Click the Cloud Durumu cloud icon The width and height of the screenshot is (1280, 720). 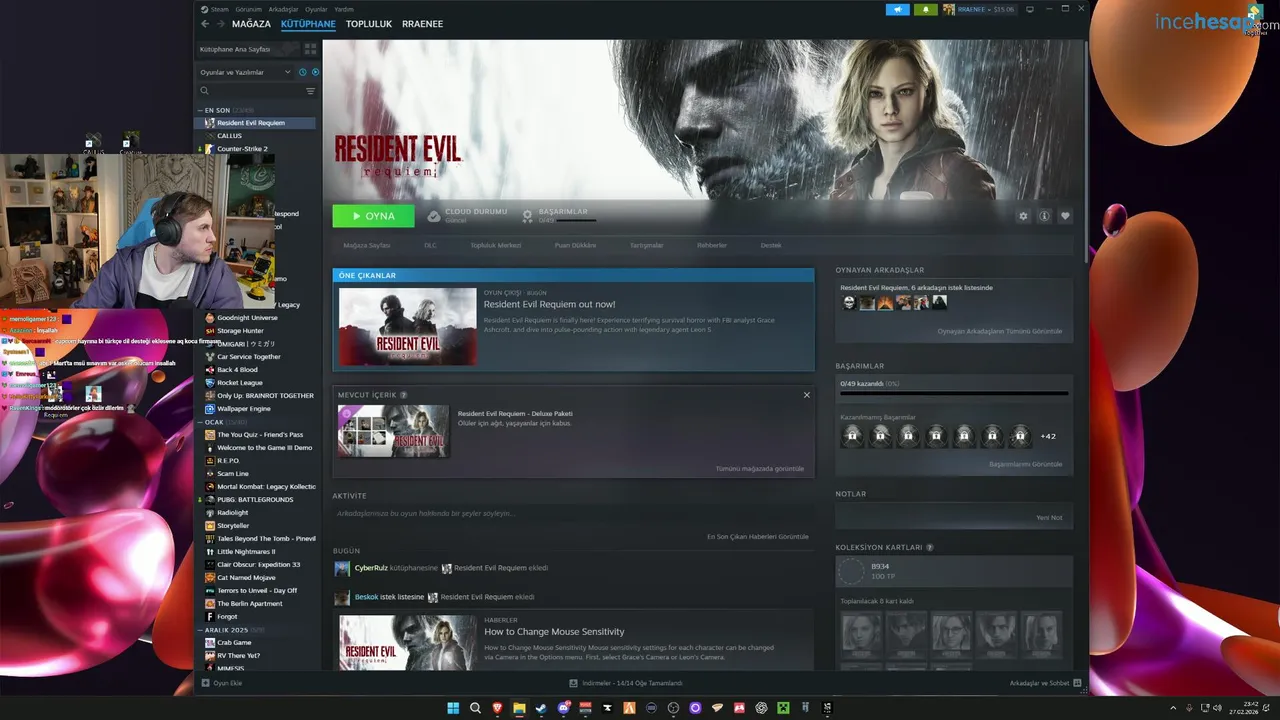(434, 215)
